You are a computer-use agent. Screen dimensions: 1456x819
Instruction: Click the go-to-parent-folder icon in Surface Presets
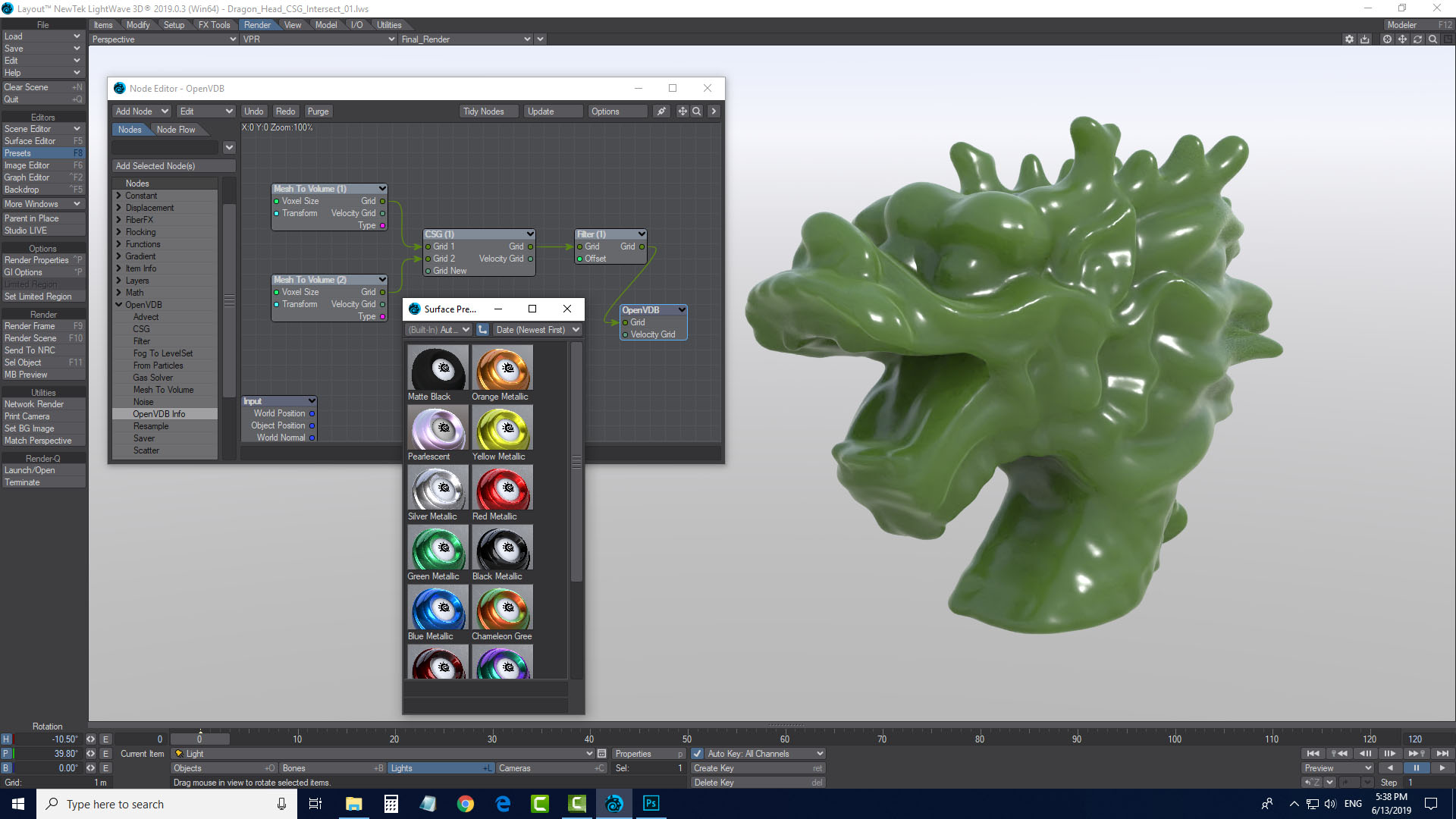coord(483,330)
